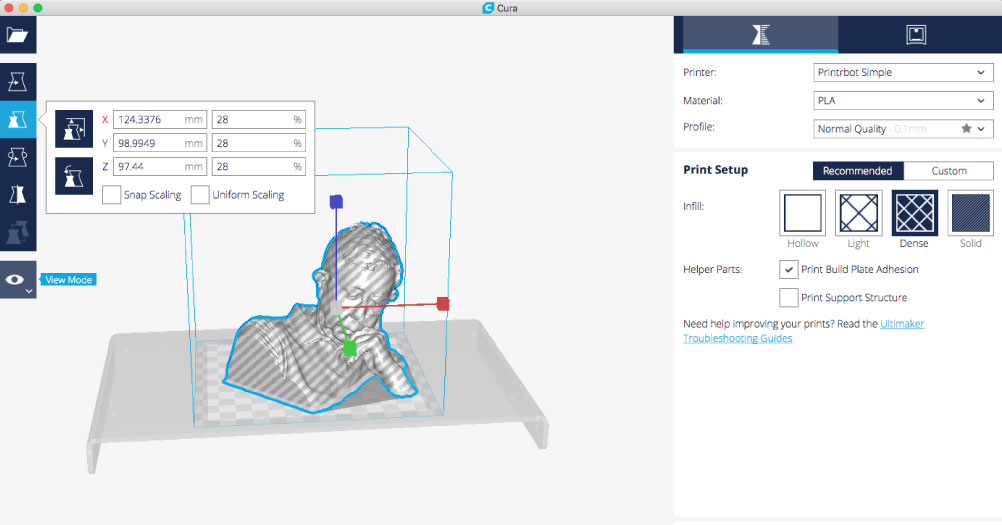Maximize the Cura window
The width and height of the screenshot is (1002, 525).
(x=38, y=8)
